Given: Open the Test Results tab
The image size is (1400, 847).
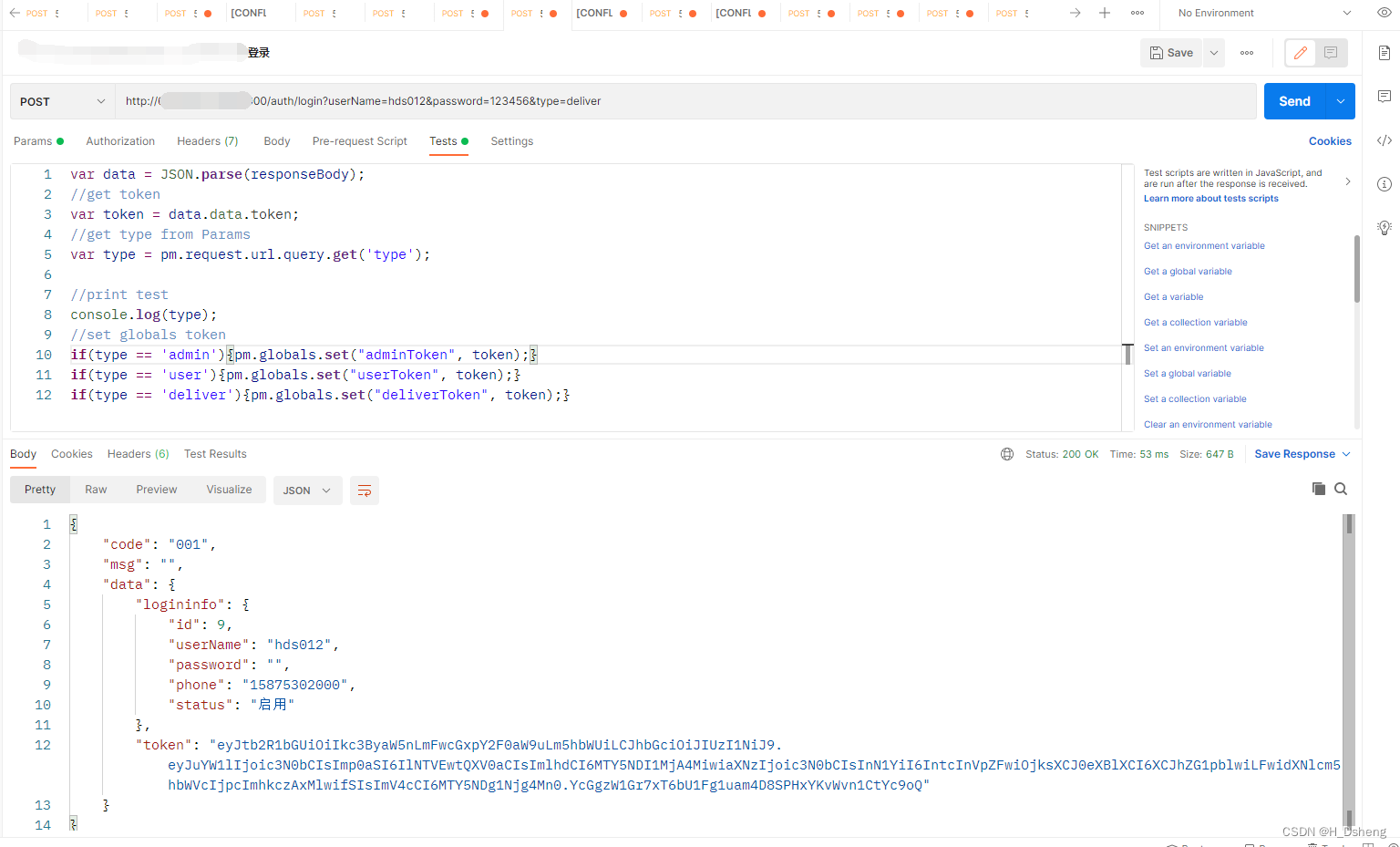Looking at the screenshot, I should coord(215,454).
